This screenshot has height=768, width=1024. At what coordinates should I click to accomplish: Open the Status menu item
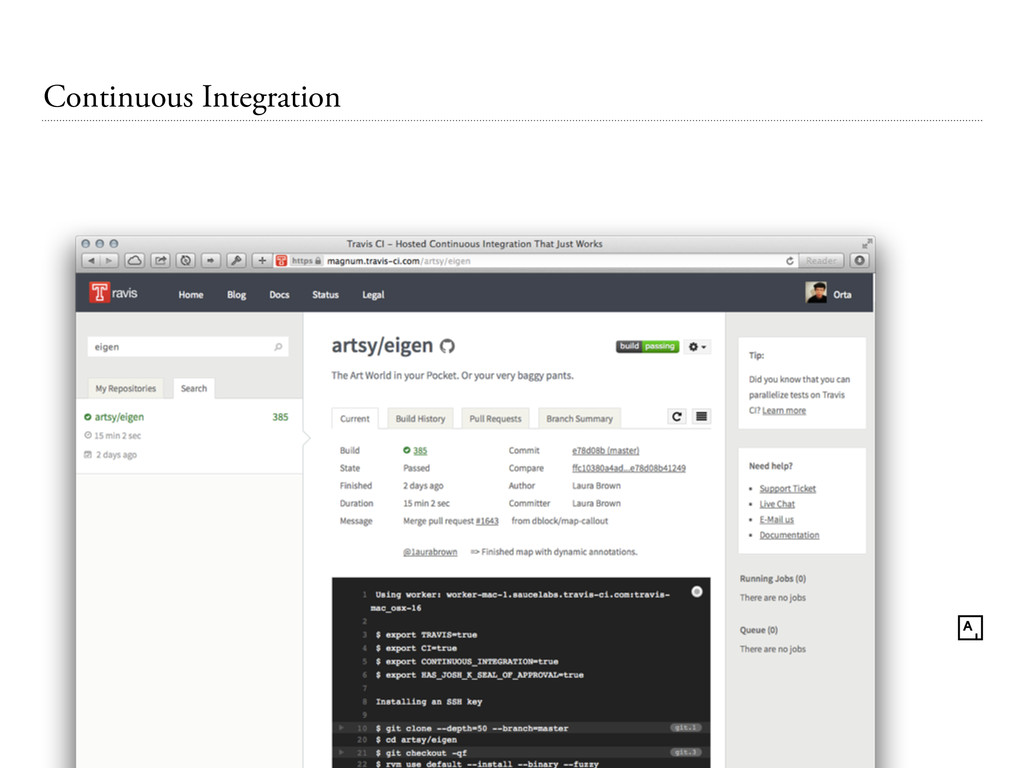(325, 295)
